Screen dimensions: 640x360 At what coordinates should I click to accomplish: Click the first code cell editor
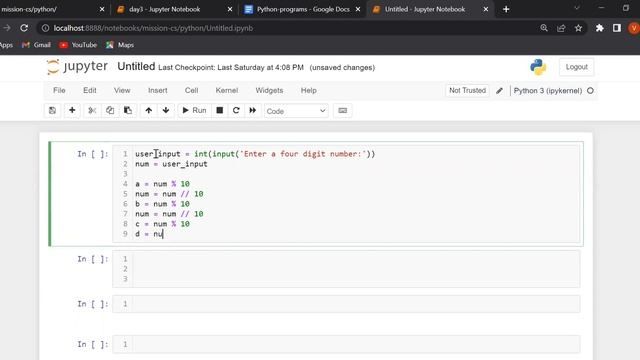(346, 194)
